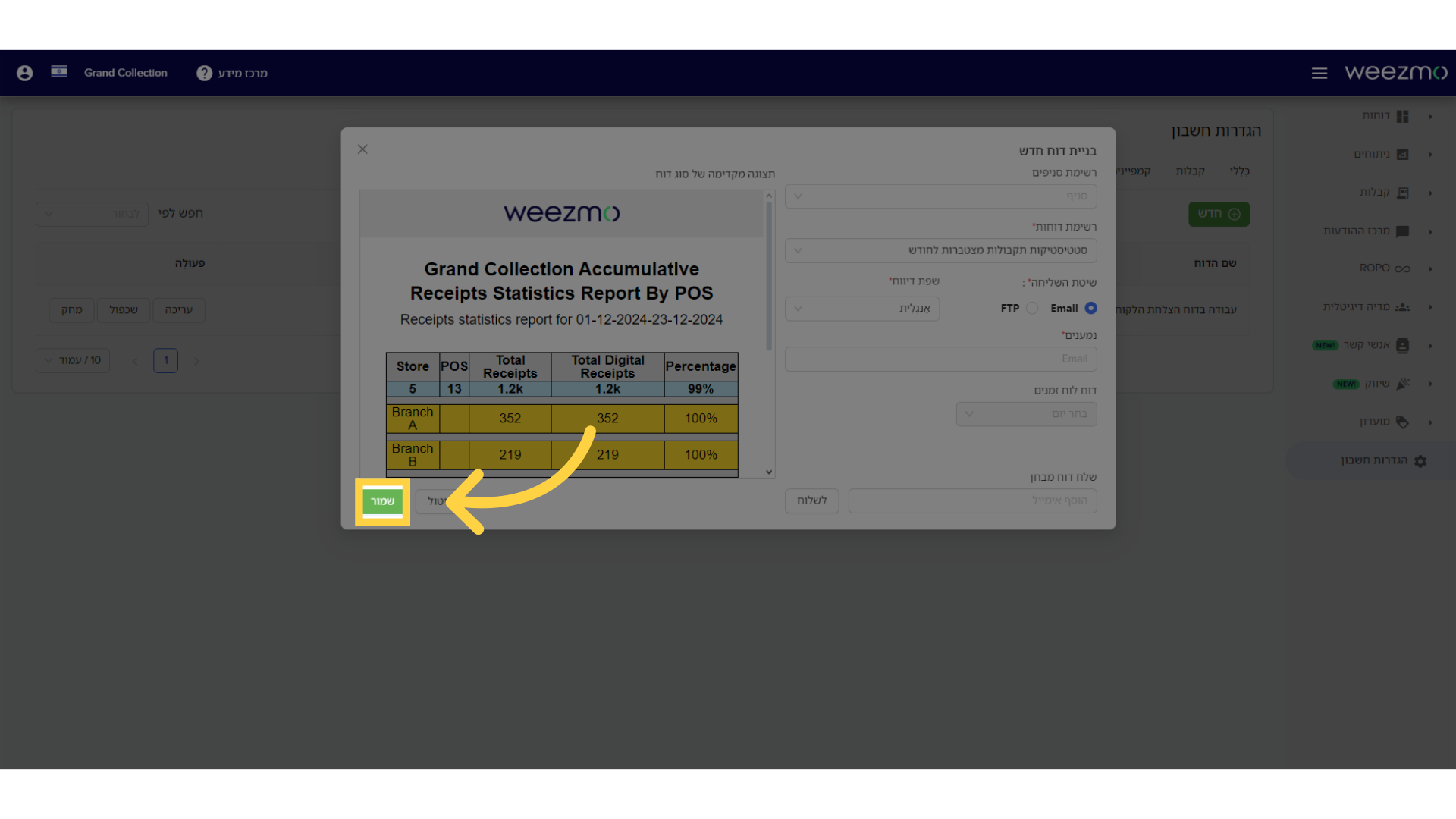Click the question mark help icon
Screen dimensions: 1456x819
pyautogui.click(x=204, y=73)
